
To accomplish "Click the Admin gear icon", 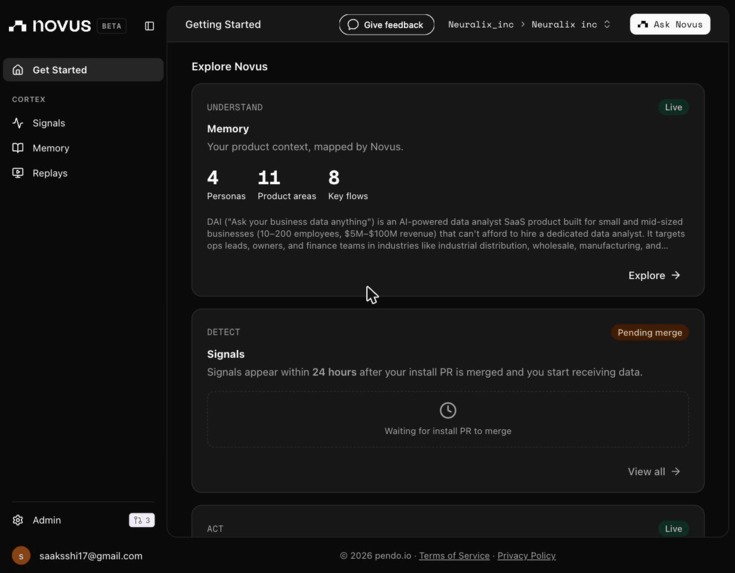I will click(18, 520).
